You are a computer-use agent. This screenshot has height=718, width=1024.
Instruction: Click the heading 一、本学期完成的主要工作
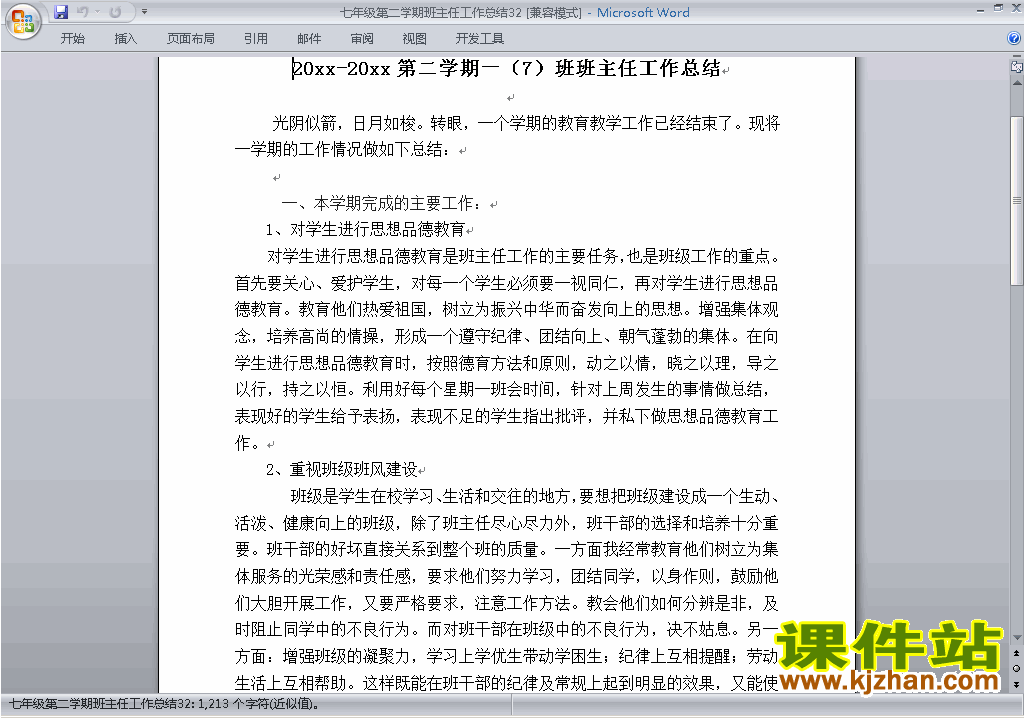(x=385, y=203)
